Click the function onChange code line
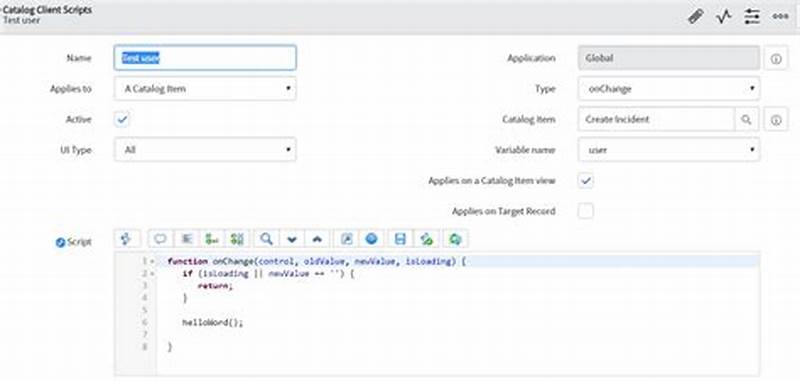800x381 pixels. coord(317,262)
